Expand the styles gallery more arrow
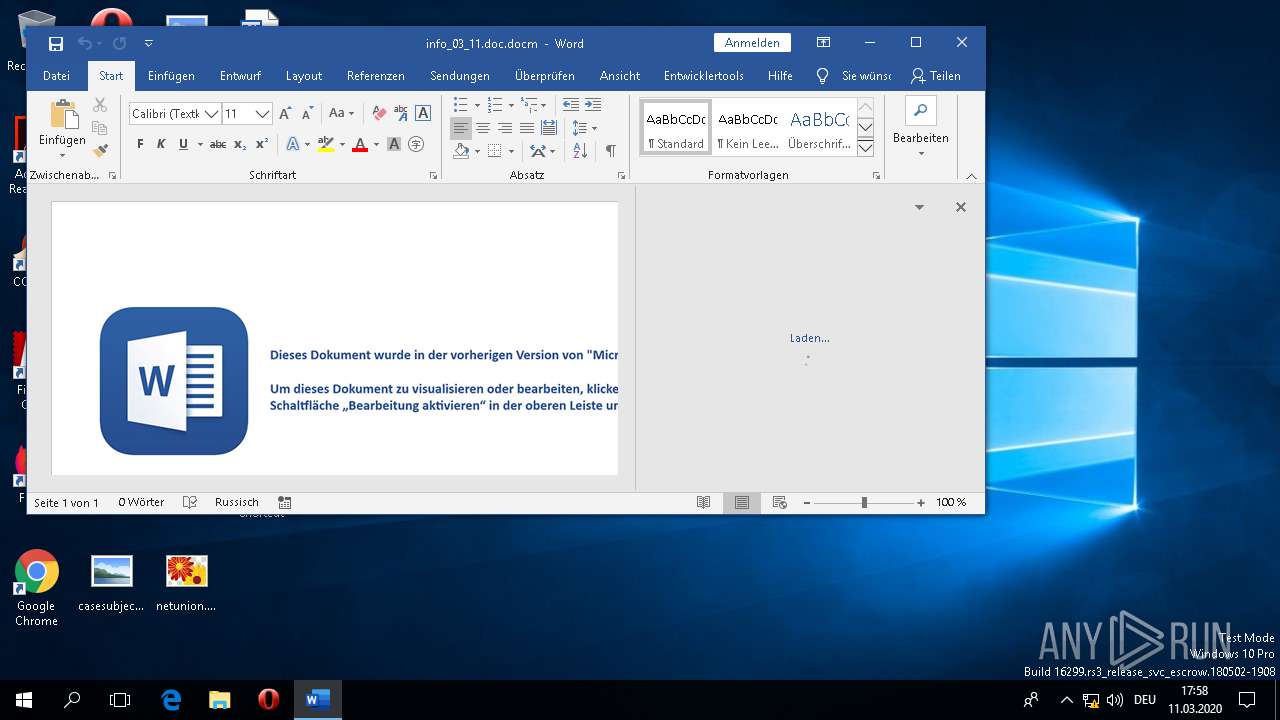 coord(866,148)
